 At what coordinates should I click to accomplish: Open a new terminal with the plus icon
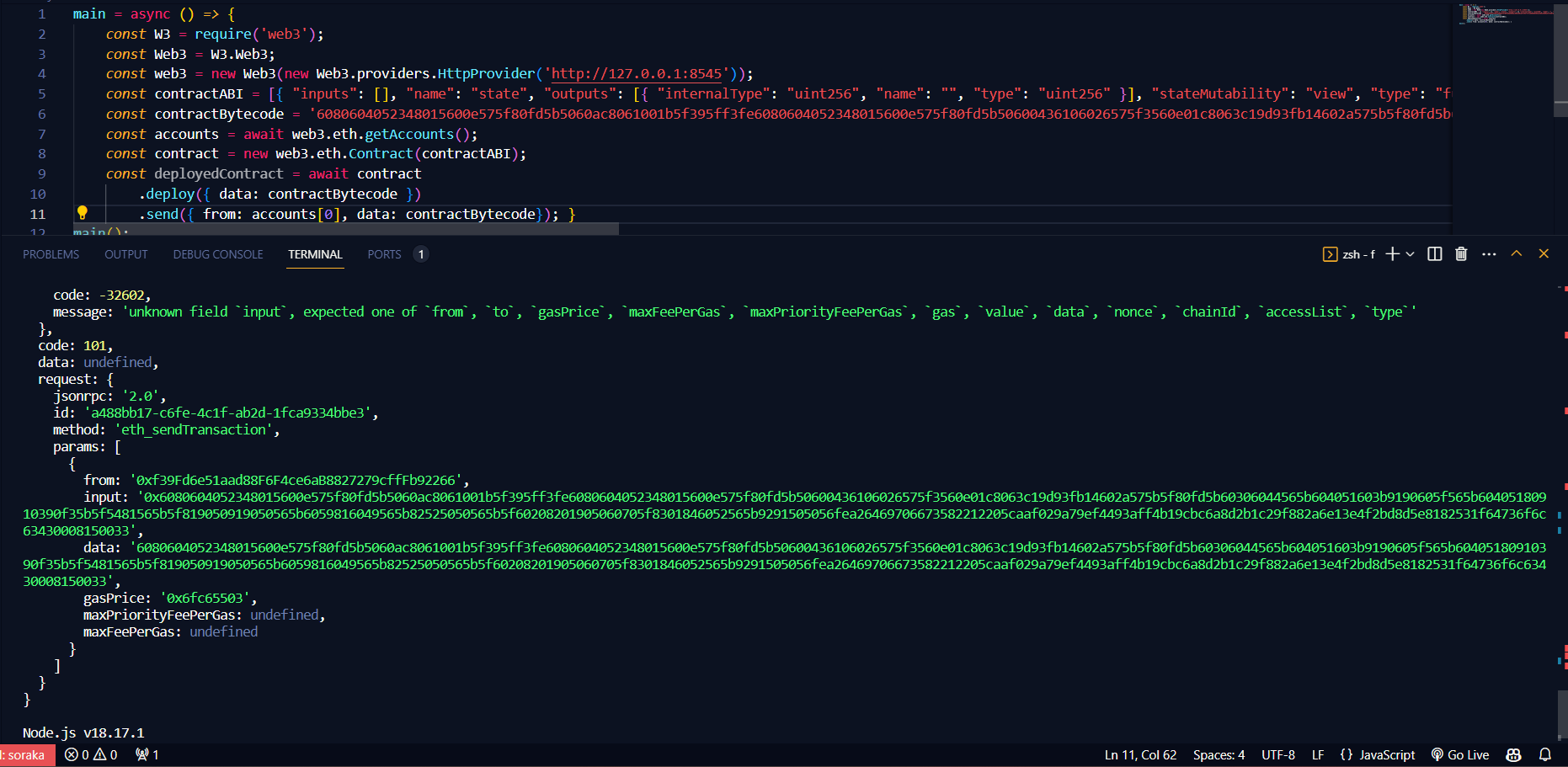coord(1391,253)
